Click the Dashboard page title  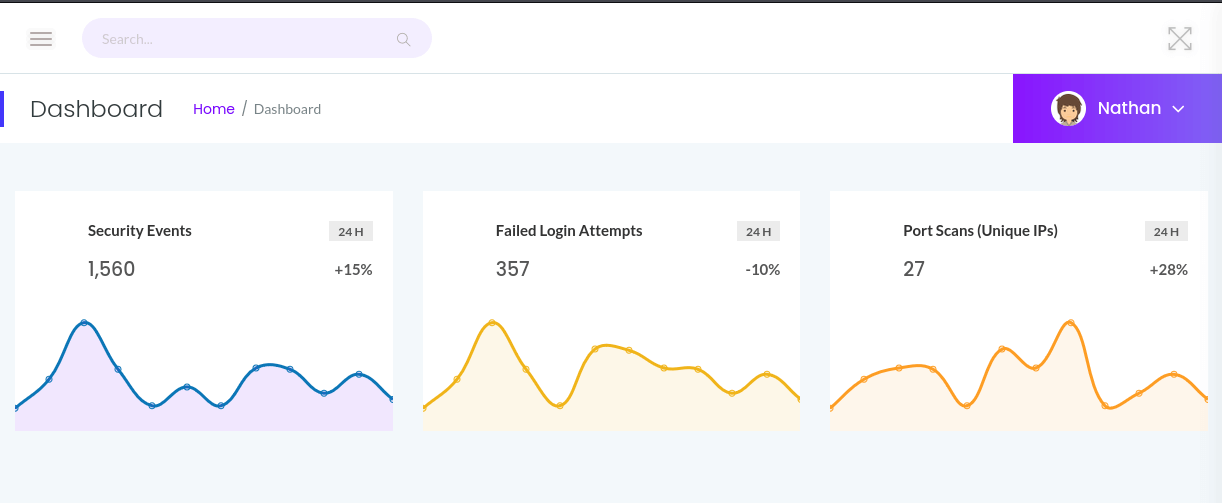tap(96, 109)
